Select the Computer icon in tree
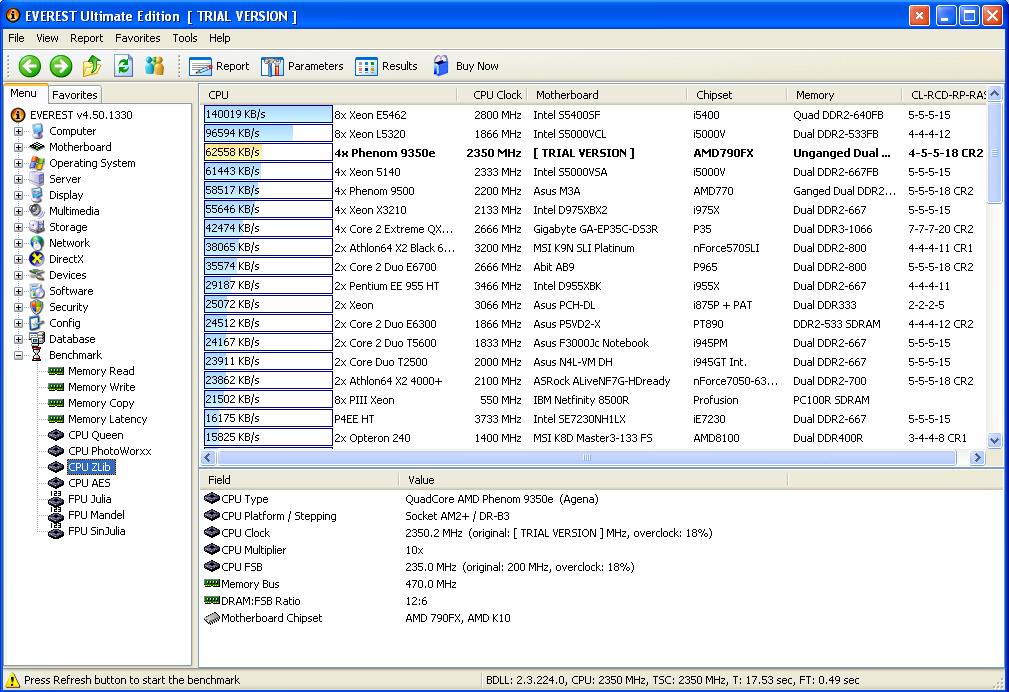The image size is (1009, 692). 37,131
